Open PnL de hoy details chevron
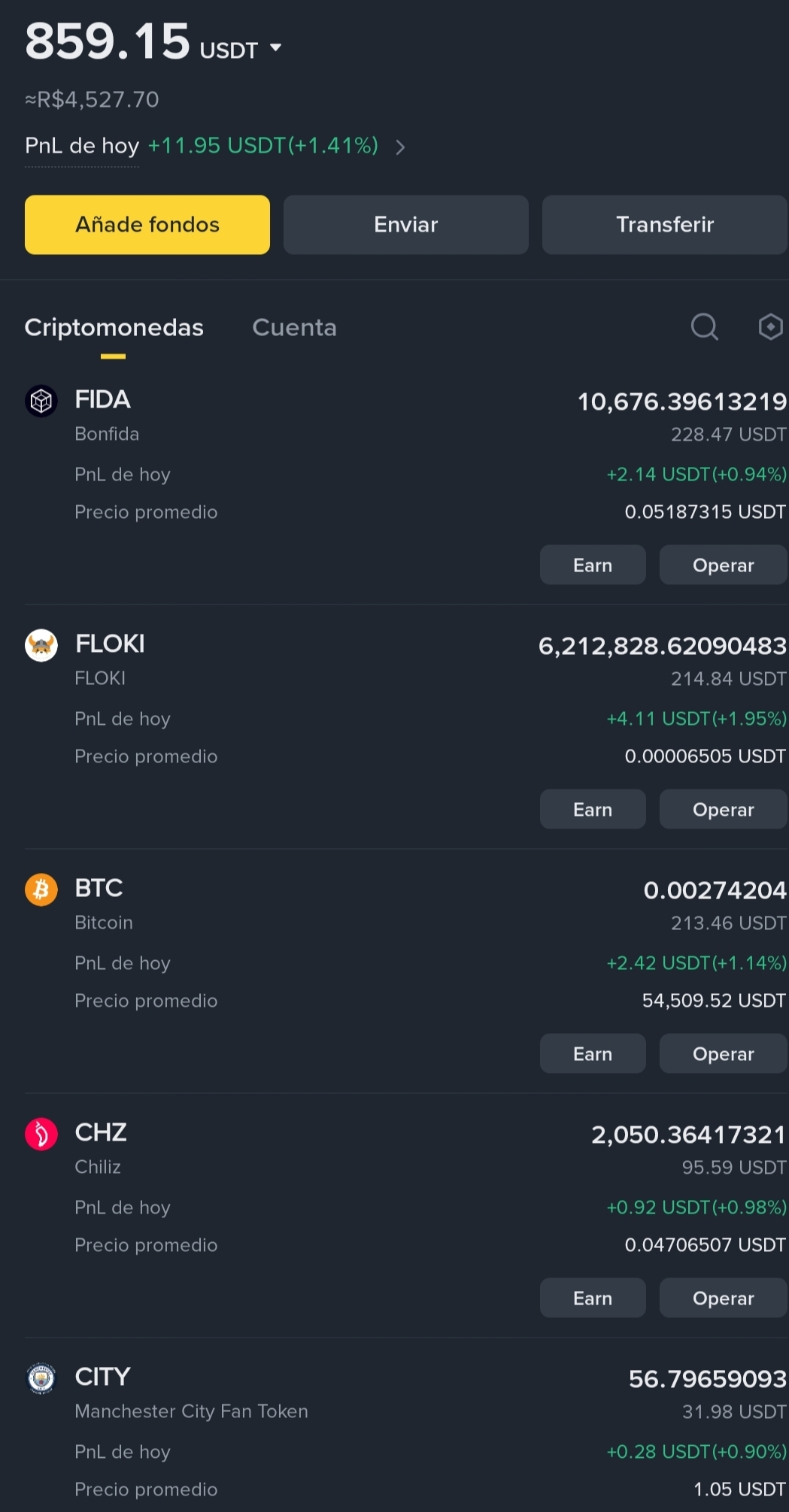Image resolution: width=789 pixels, height=1512 pixels. coord(400,147)
